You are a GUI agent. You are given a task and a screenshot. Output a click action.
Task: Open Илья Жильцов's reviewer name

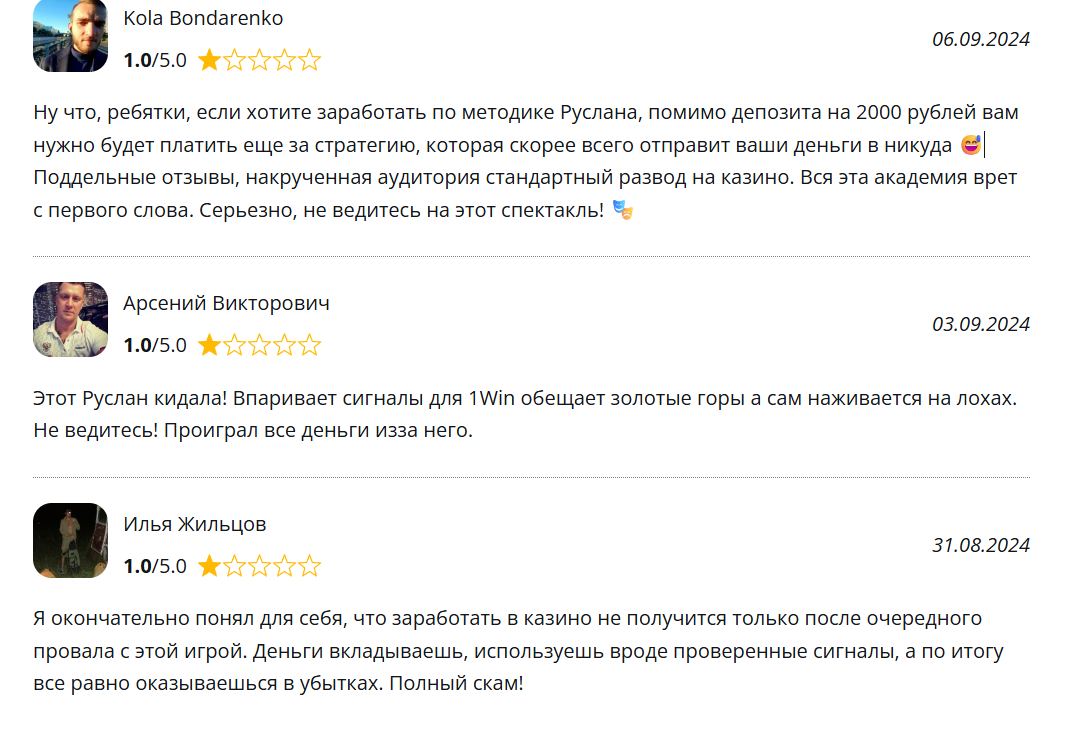(195, 524)
